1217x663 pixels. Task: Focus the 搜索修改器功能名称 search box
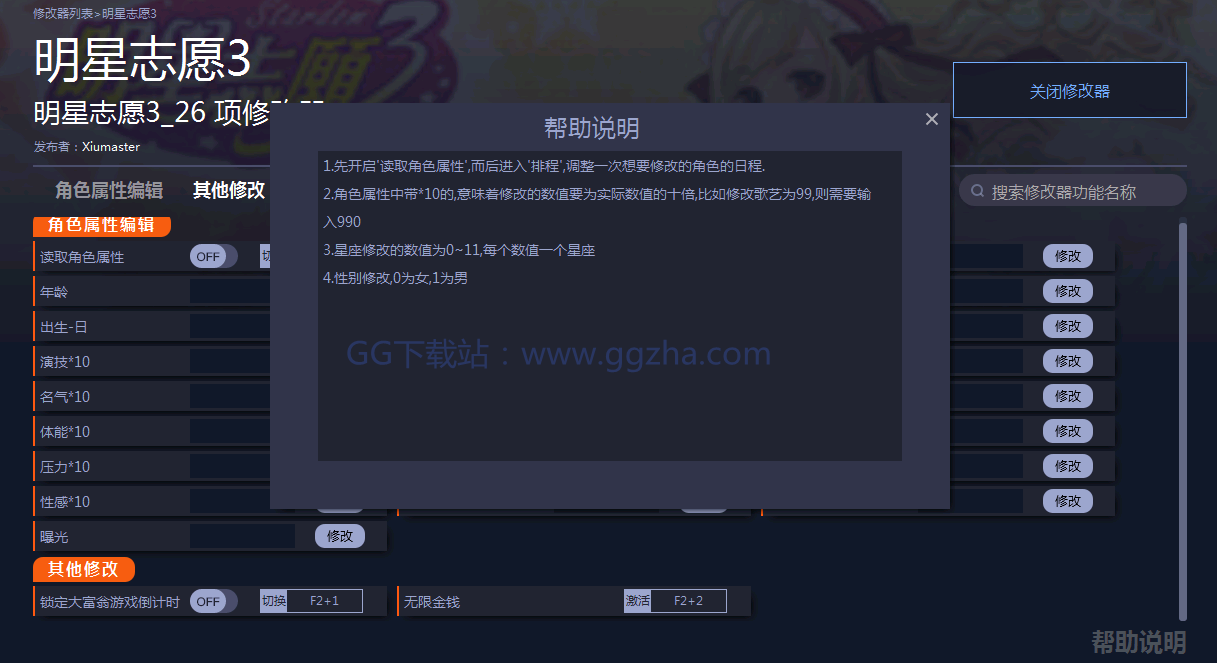(1073, 191)
